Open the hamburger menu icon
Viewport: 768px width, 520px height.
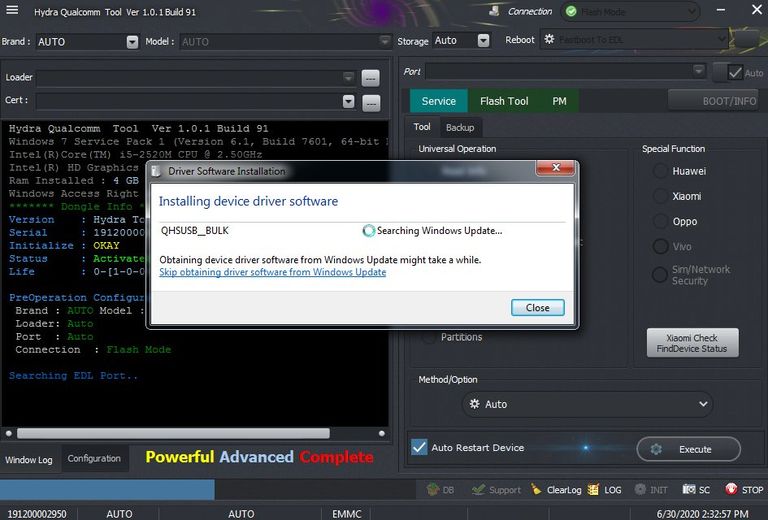pyautogui.click(x=12, y=10)
